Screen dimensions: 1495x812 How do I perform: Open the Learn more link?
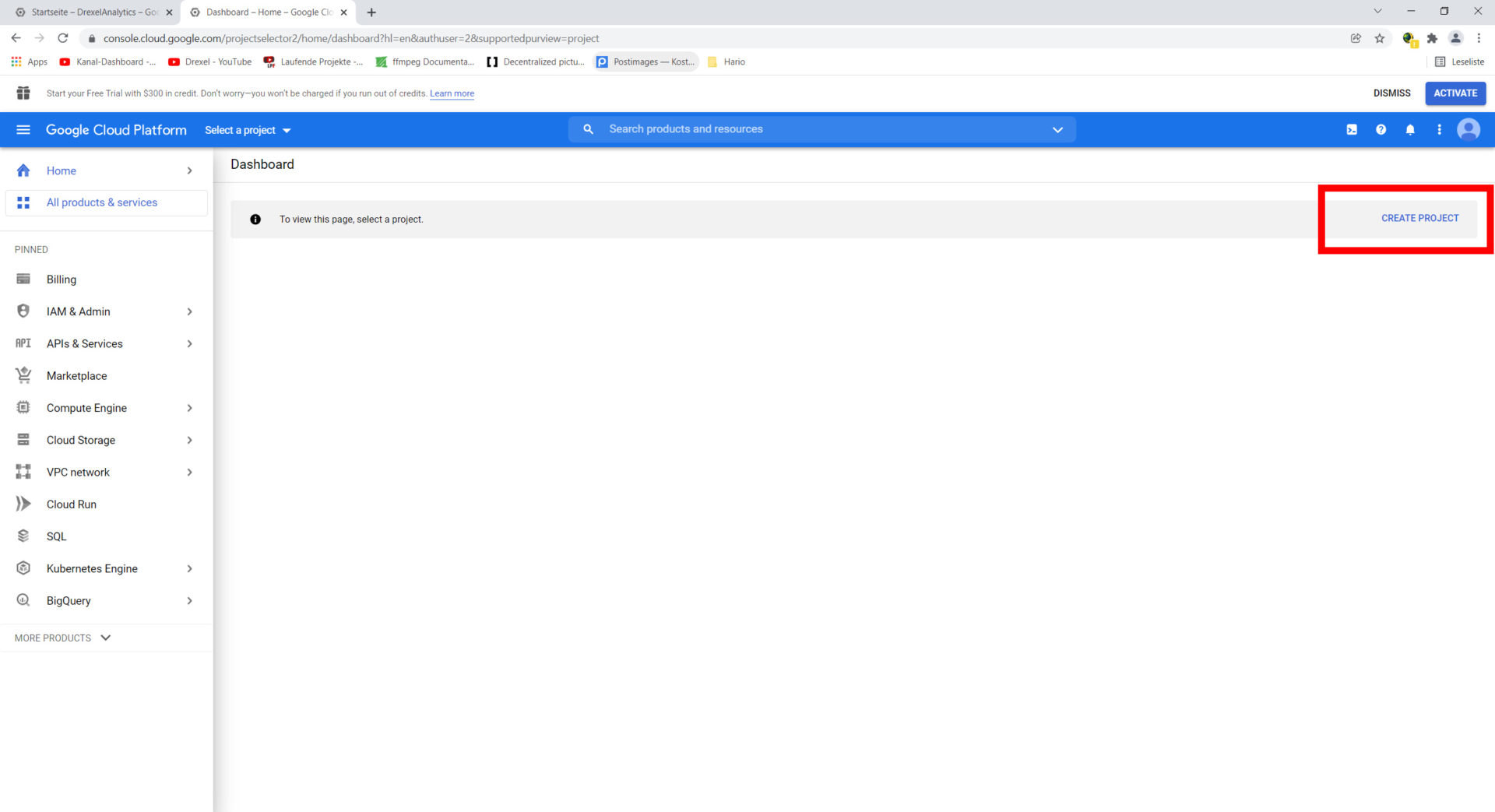coord(452,93)
